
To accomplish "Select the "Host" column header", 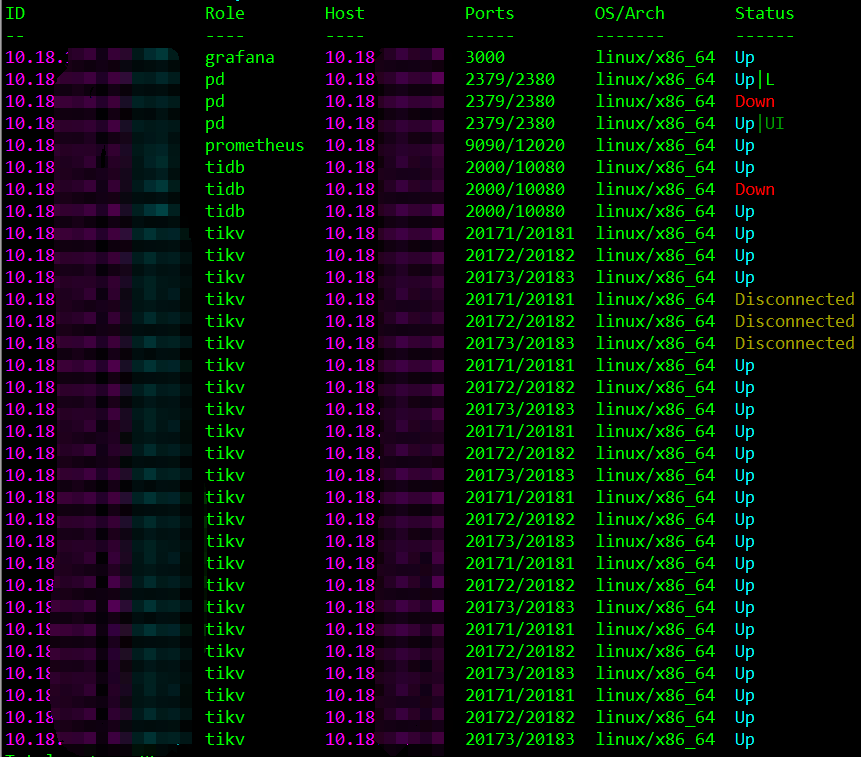I will tap(344, 13).
